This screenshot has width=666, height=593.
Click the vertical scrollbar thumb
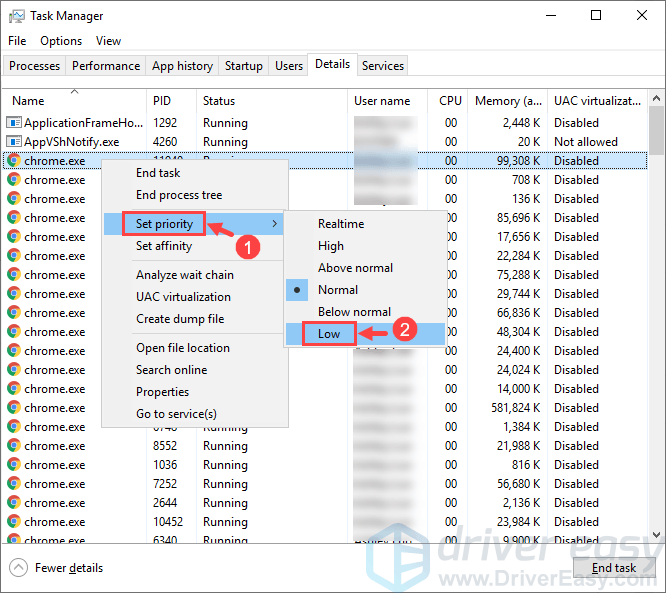pyautogui.click(x=656, y=131)
